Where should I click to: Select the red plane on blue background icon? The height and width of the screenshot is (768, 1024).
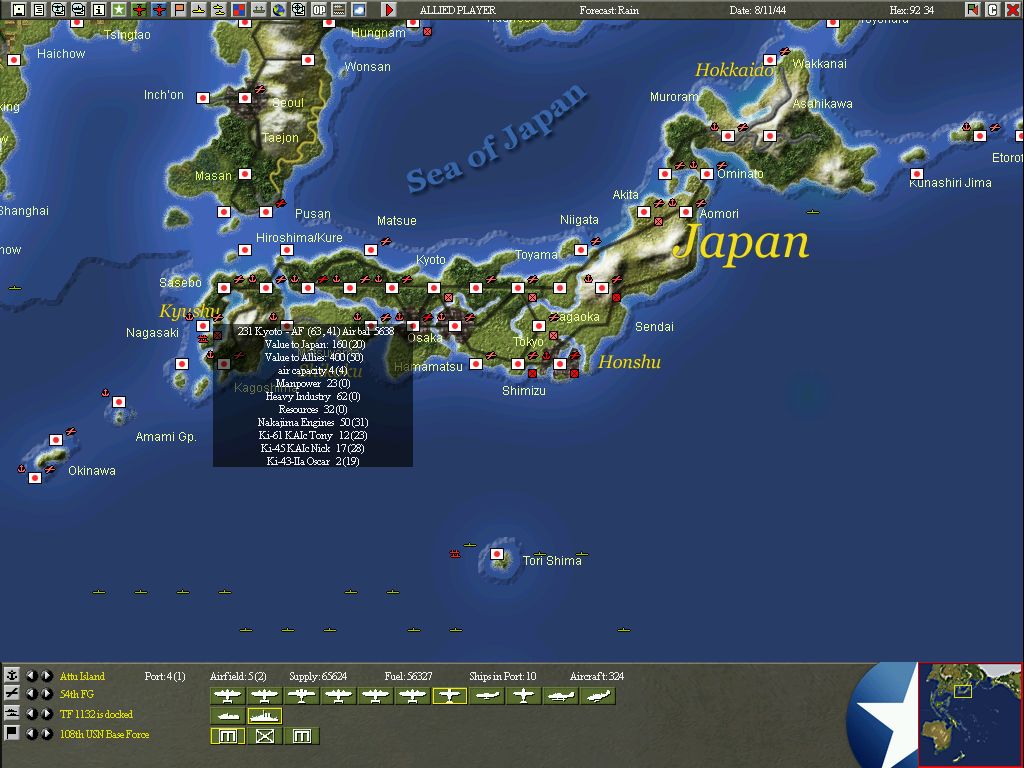[159, 10]
